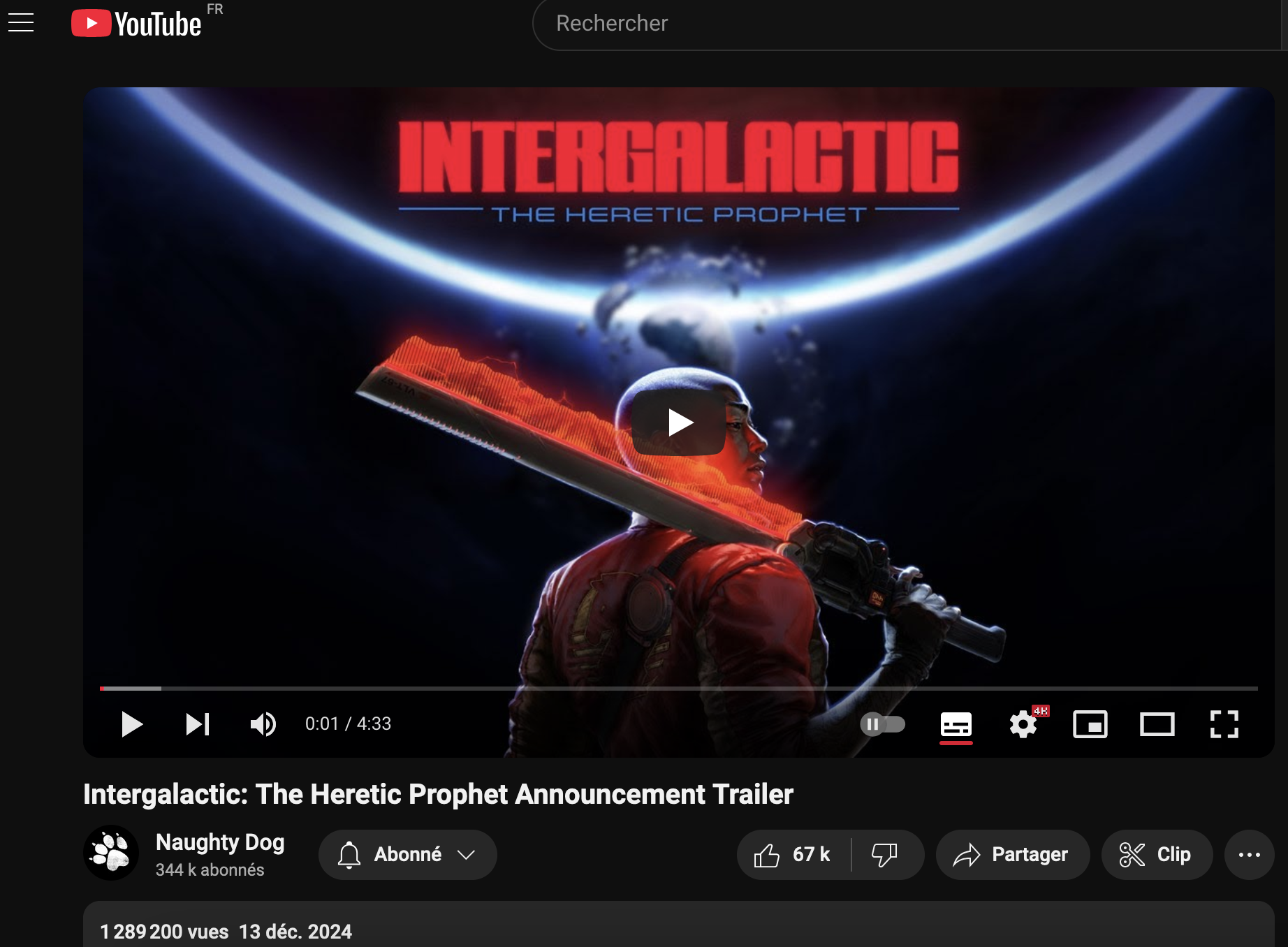Image resolution: width=1288 pixels, height=947 pixels.
Task: Dislike the video with thumbs down
Action: [x=884, y=855]
